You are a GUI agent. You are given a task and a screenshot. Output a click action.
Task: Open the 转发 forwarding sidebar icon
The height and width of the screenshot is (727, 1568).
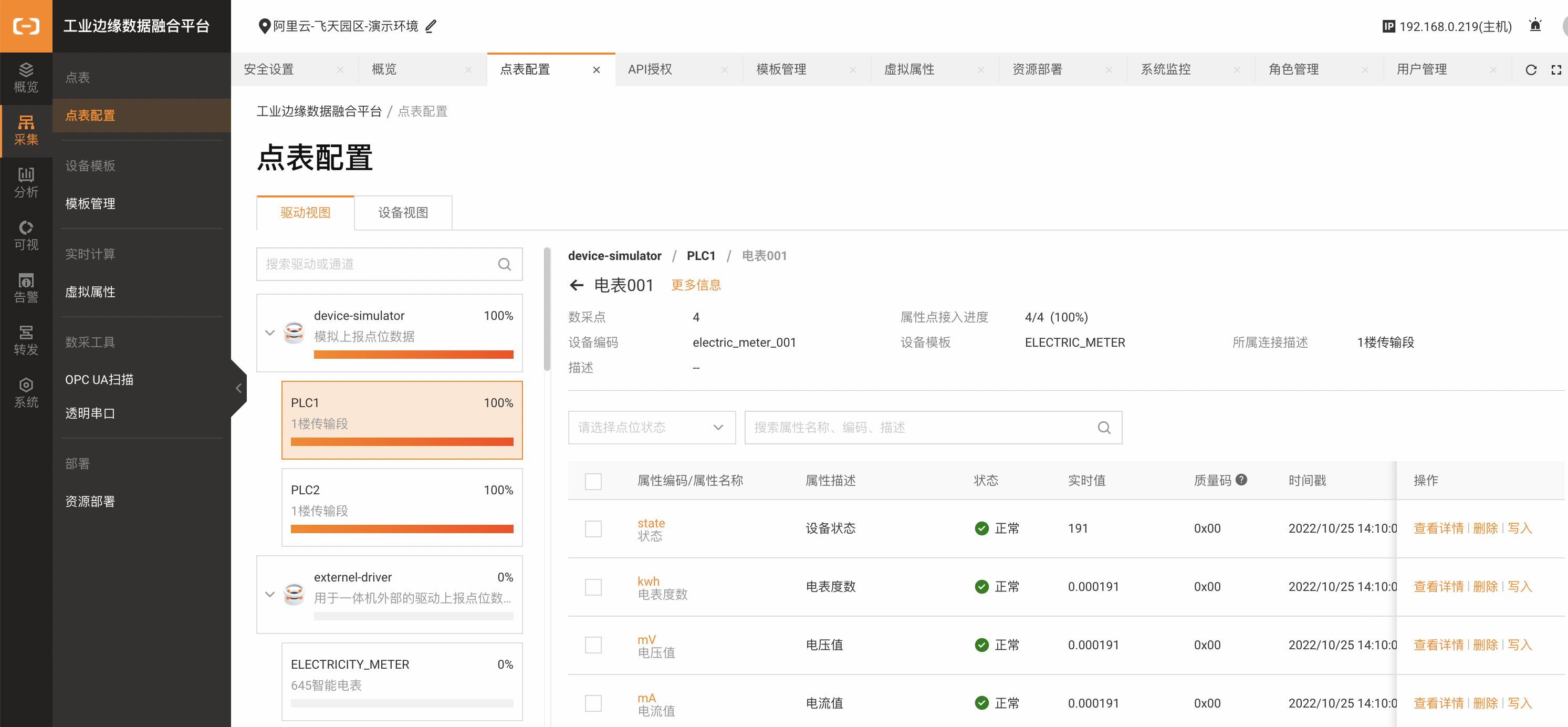(26, 341)
